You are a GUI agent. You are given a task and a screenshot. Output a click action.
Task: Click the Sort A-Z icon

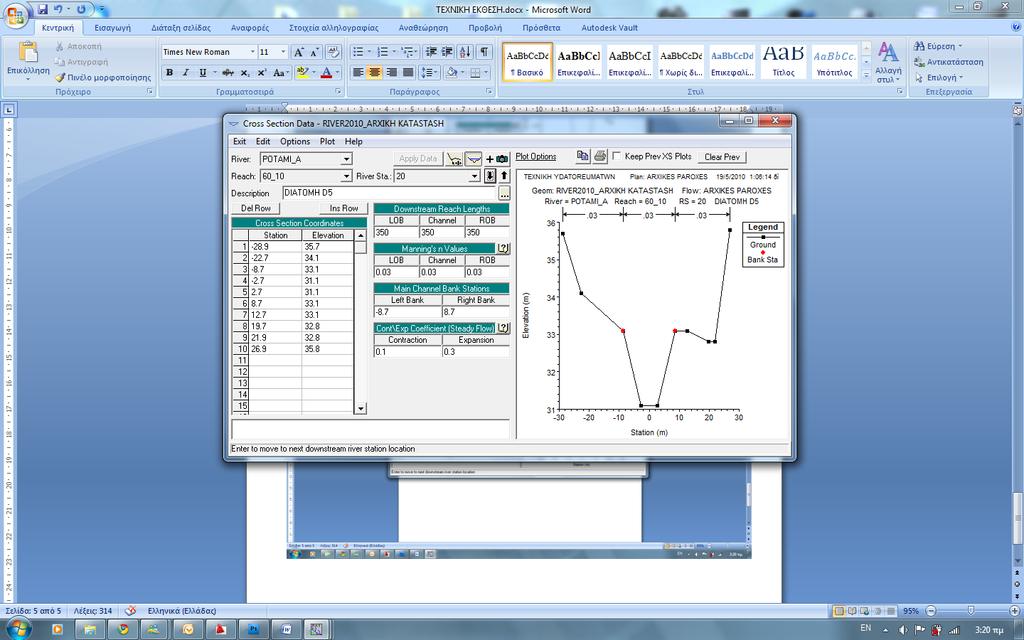click(465, 52)
